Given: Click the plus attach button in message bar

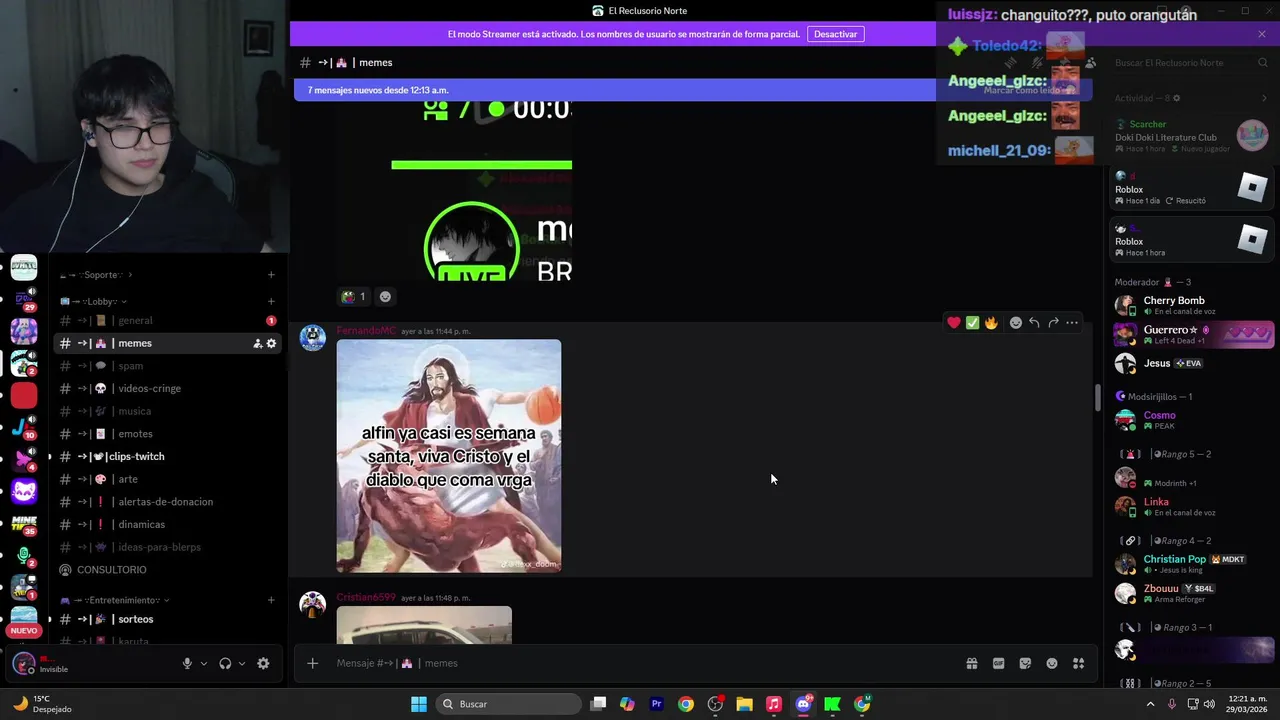Looking at the screenshot, I should click(x=312, y=663).
